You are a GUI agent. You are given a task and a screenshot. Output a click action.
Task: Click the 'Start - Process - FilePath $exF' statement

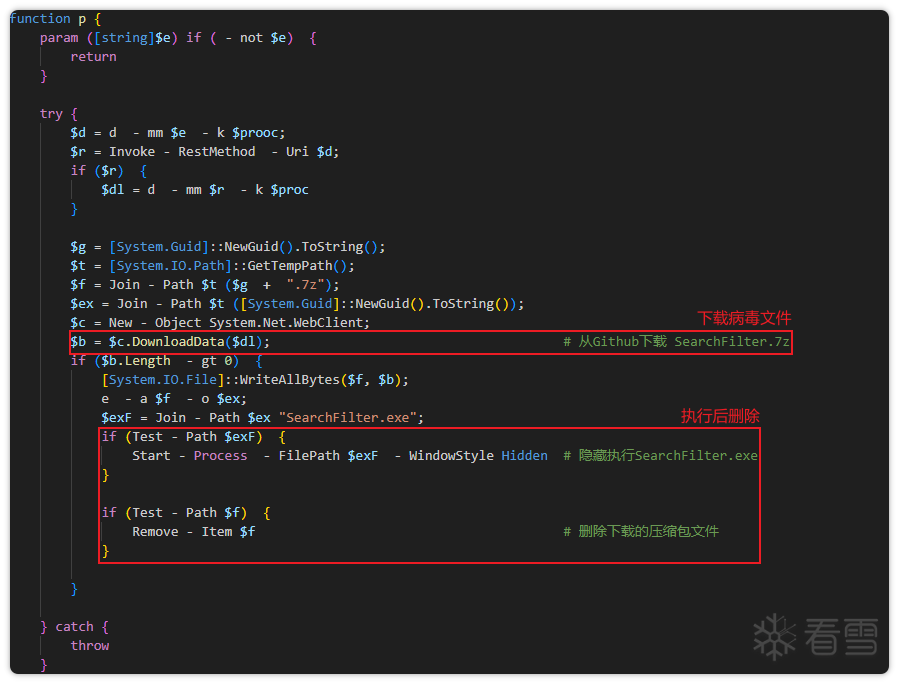tap(255, 456)
